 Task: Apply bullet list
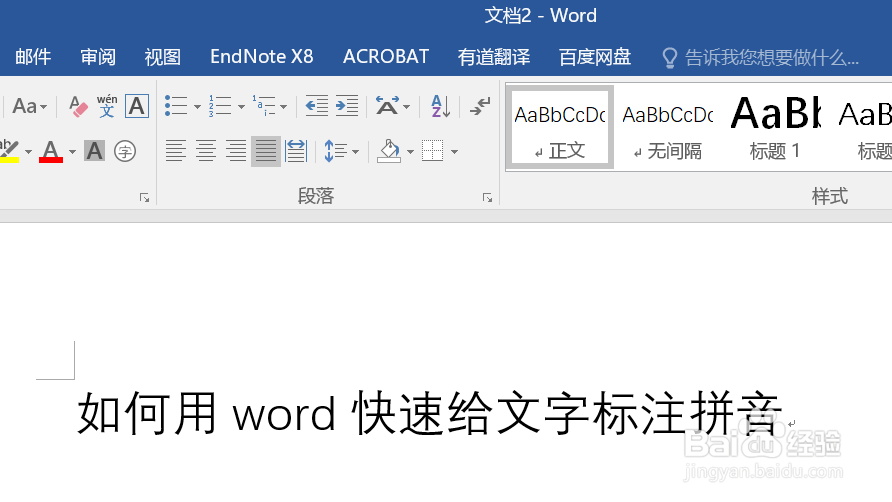(x=176, y=106)
